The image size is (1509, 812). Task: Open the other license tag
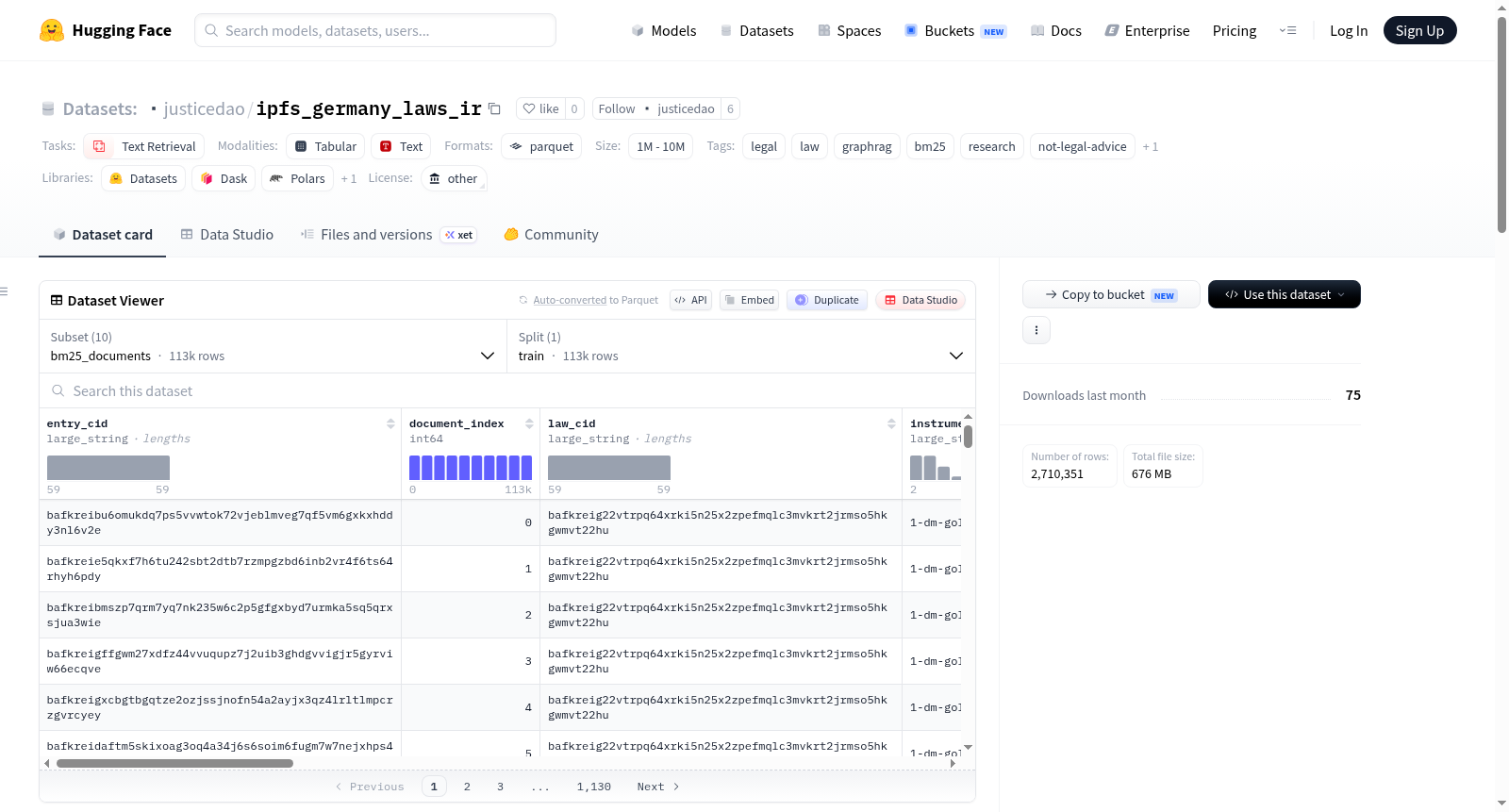pos(454,178)
